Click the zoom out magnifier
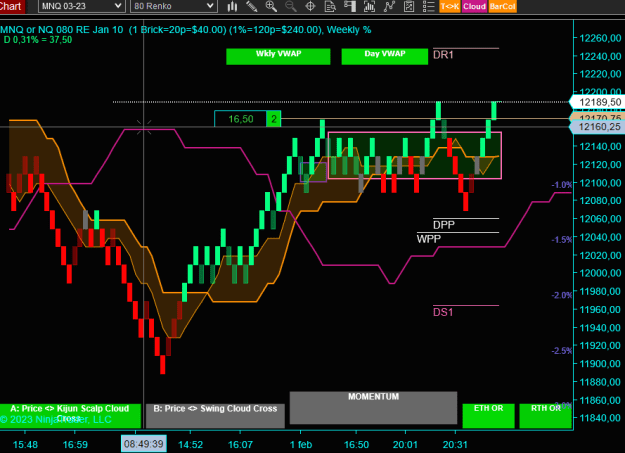 [291, 6]
